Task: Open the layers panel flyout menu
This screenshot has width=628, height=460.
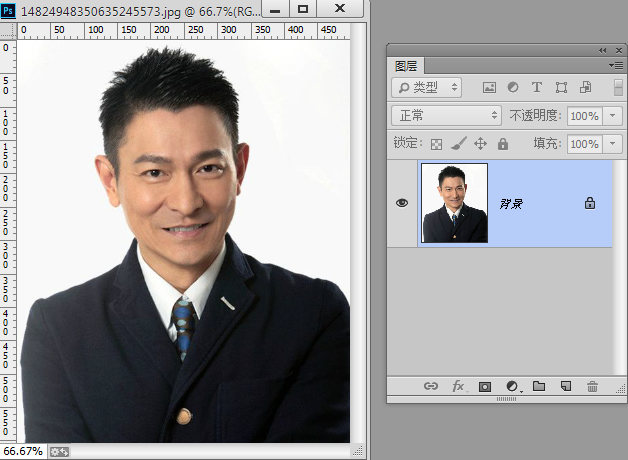Action: coord(616,65)
